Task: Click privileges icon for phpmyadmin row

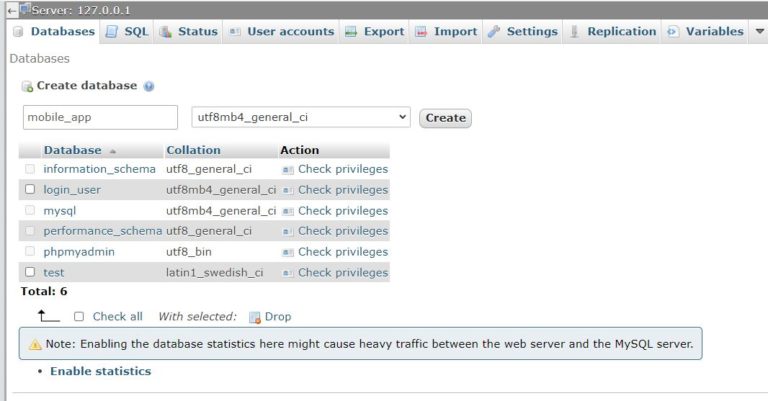Action: pos(288,252)
